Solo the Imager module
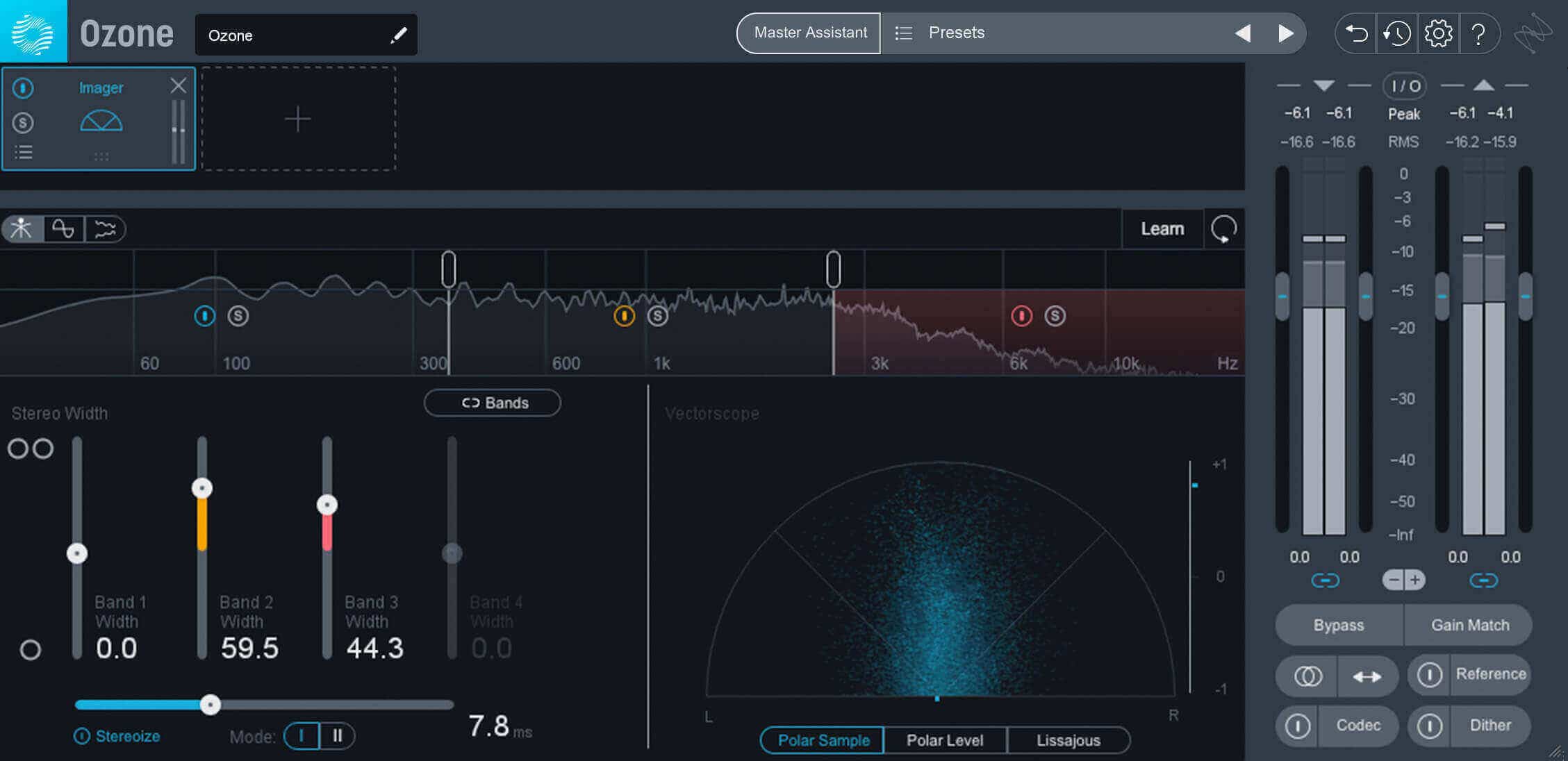The width and height of the screenshot is (1568, 761). tap(23, 123)
